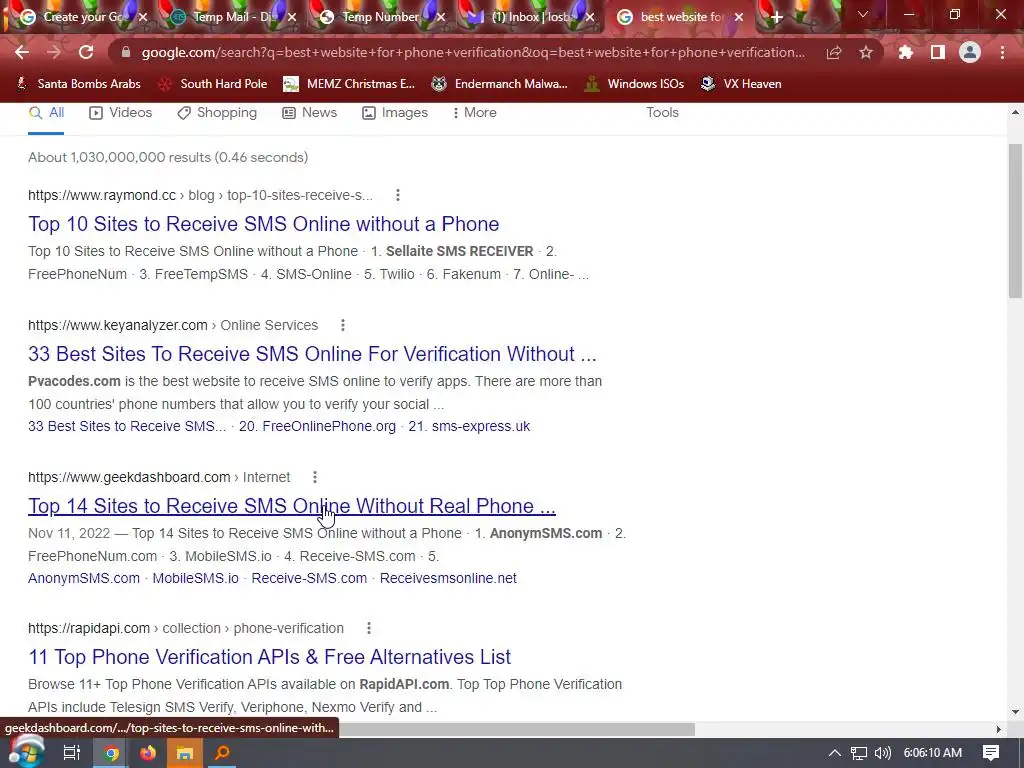
Task: Open 'Receive-SMS.com' sitelink
Action: point(309,579)
